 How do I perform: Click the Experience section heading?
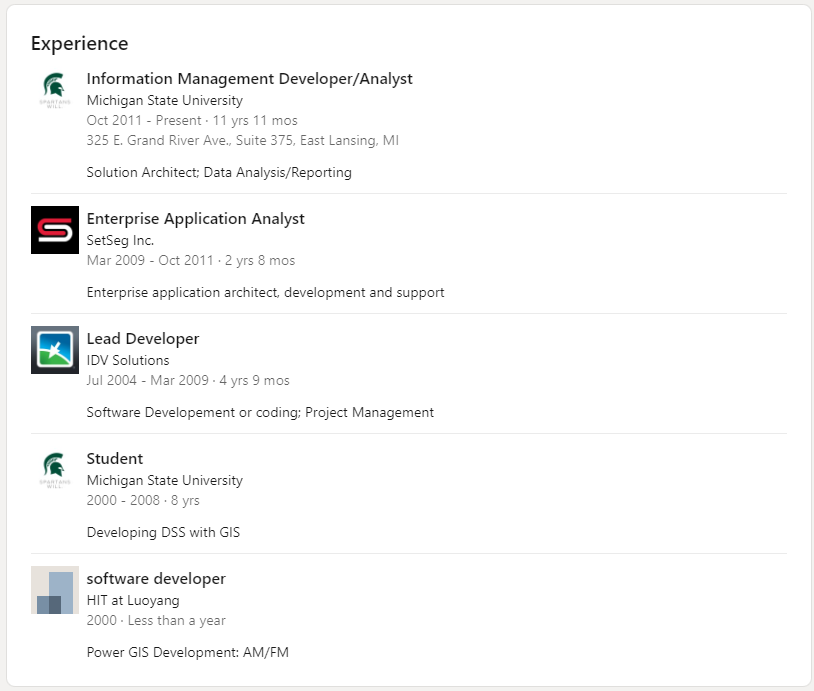(79, 44)
